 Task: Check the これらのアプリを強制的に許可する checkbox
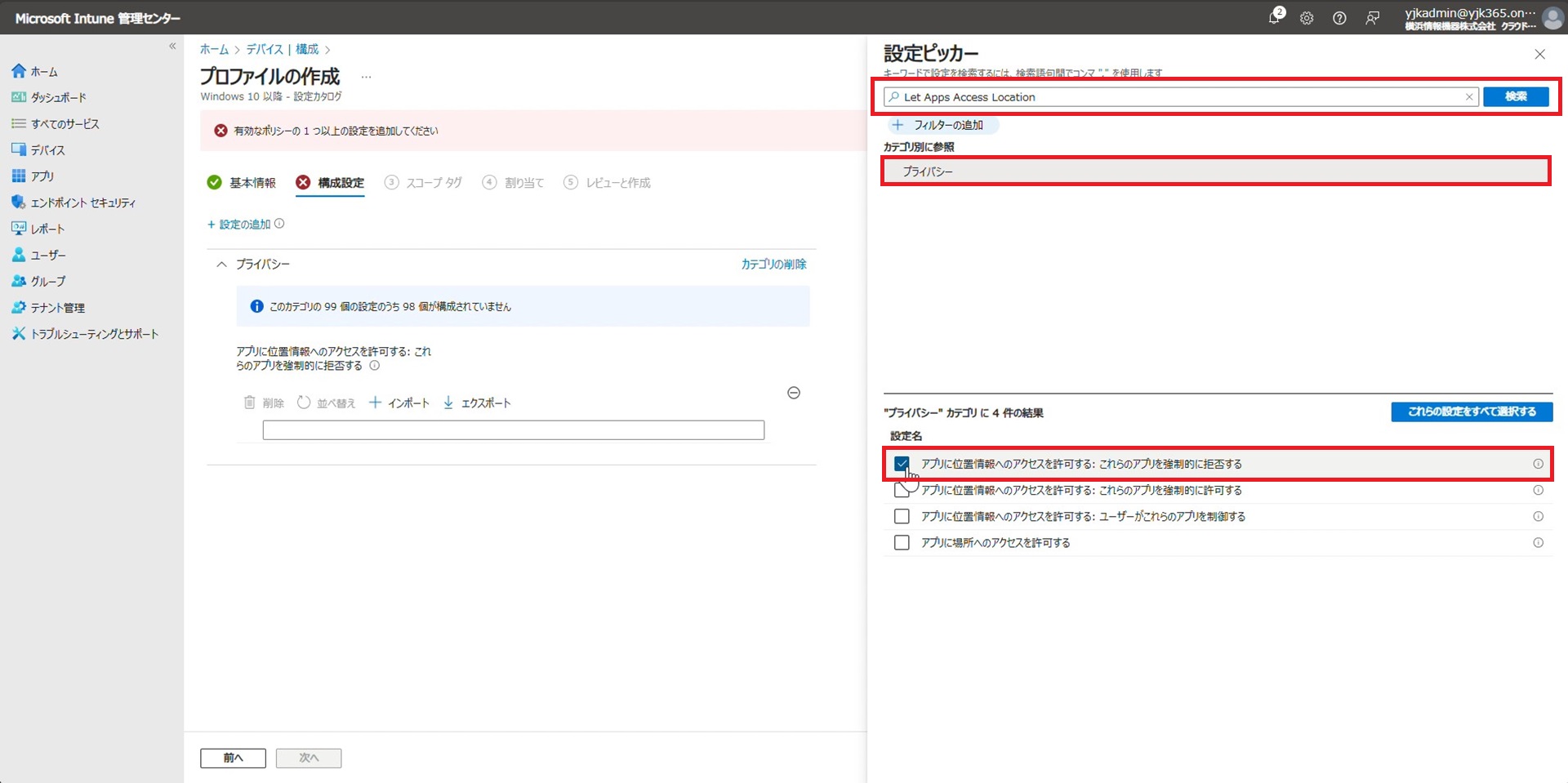[902, 490]
